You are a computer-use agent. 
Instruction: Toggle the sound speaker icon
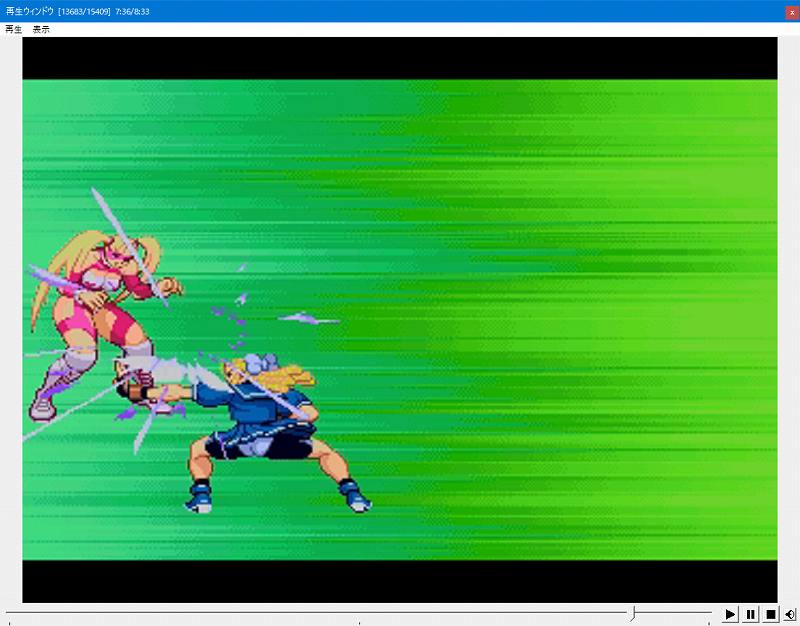click(x=790, y=614)
